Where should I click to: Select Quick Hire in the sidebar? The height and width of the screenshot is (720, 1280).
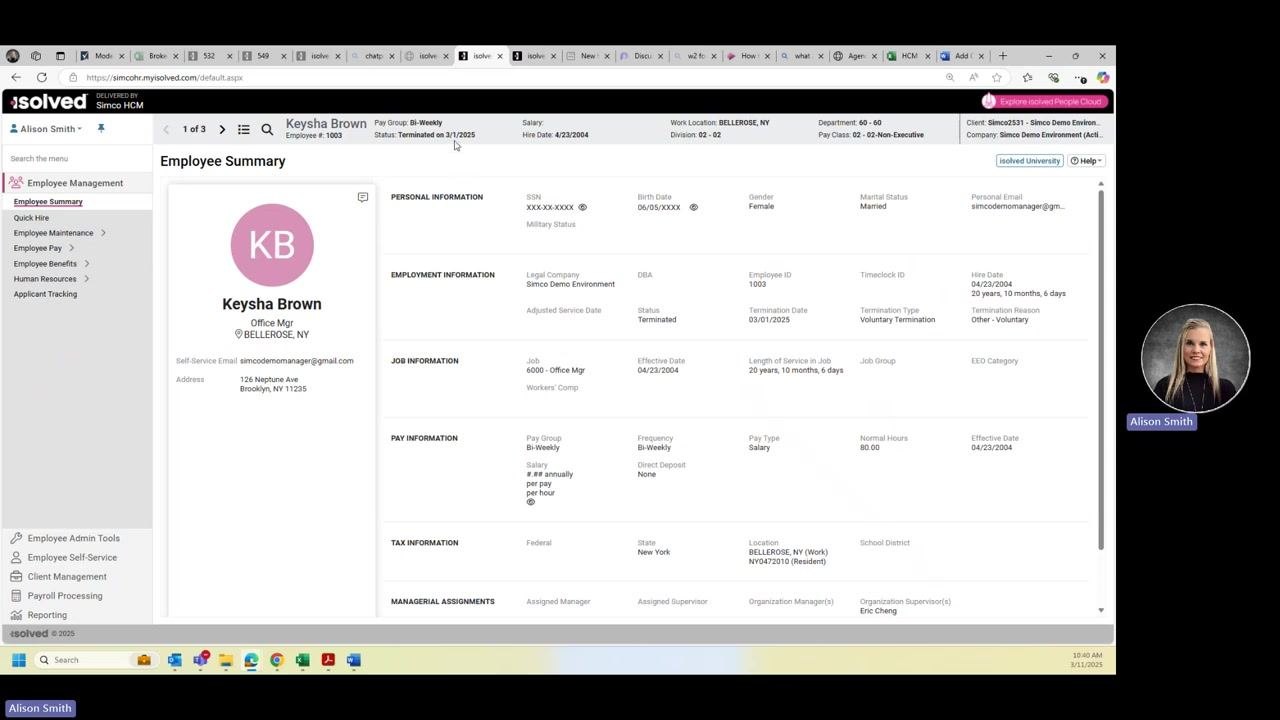point(31,218)
